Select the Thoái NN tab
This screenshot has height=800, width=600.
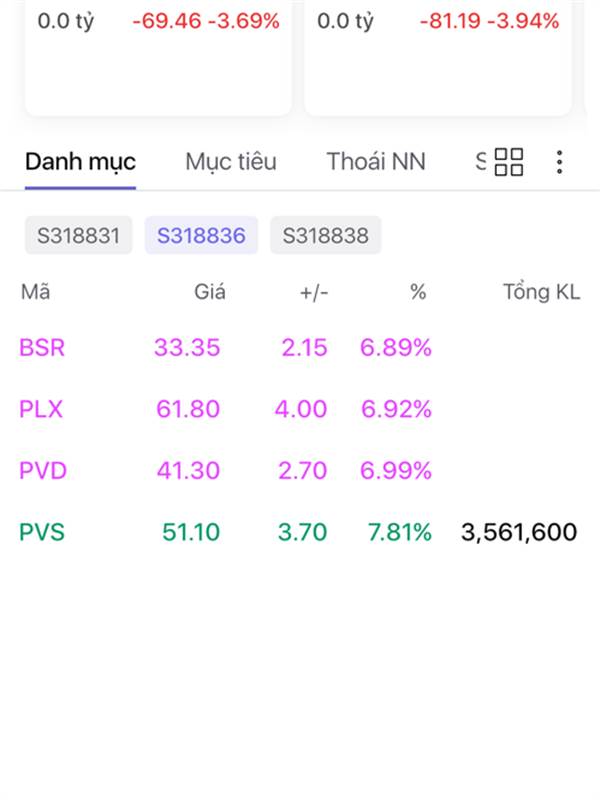(x=376, y=162)
